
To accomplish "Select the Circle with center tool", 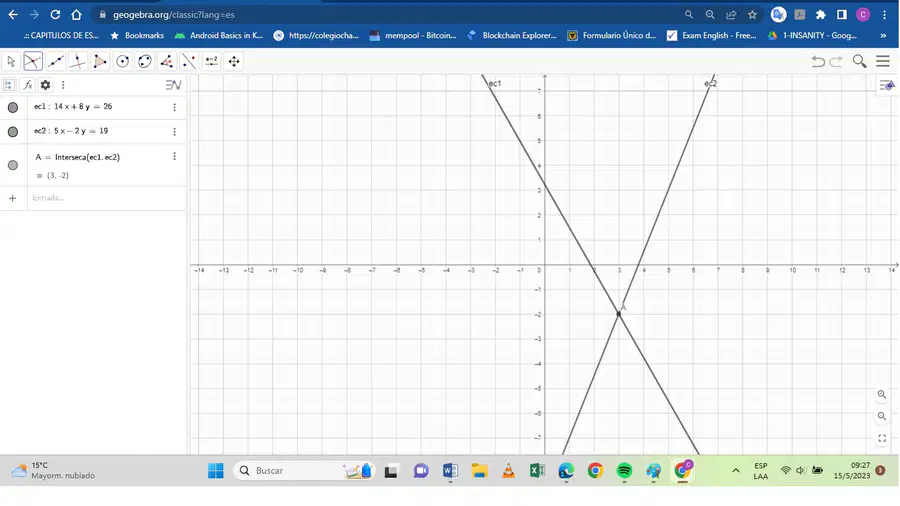I will [122, 61].
